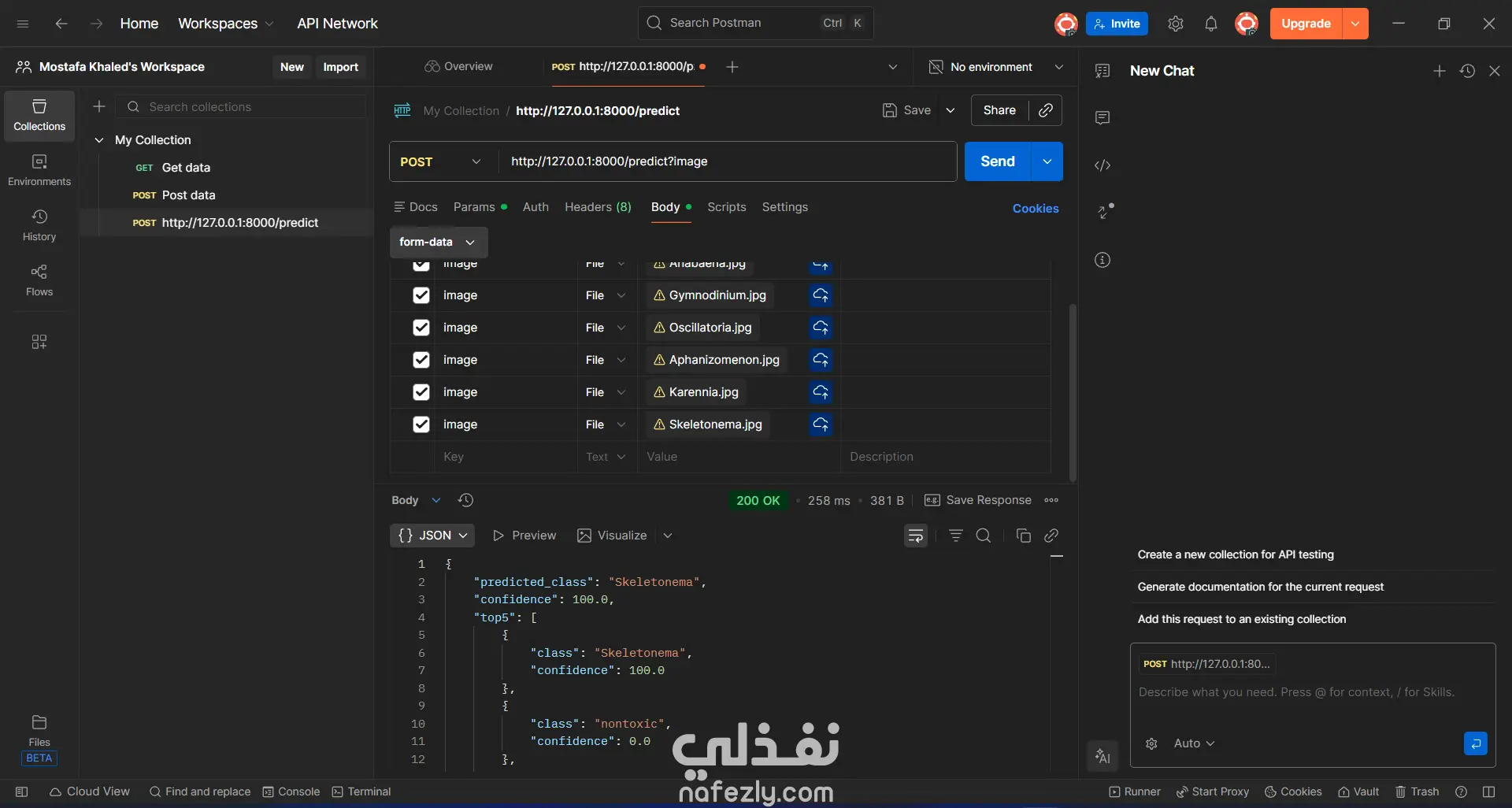Upload icon next to Gymnodinium.jpg
Screen dimensions: 1512x808
coord(821,295)
